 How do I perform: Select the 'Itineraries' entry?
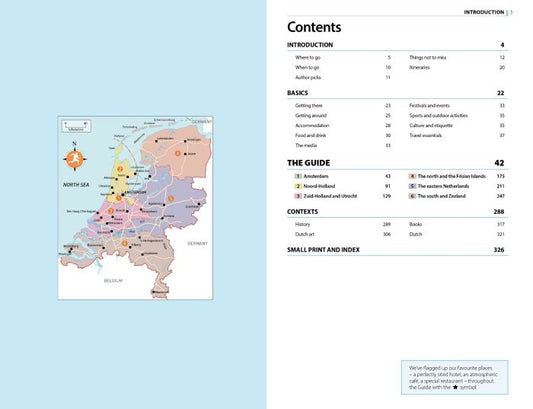[419, 67]
